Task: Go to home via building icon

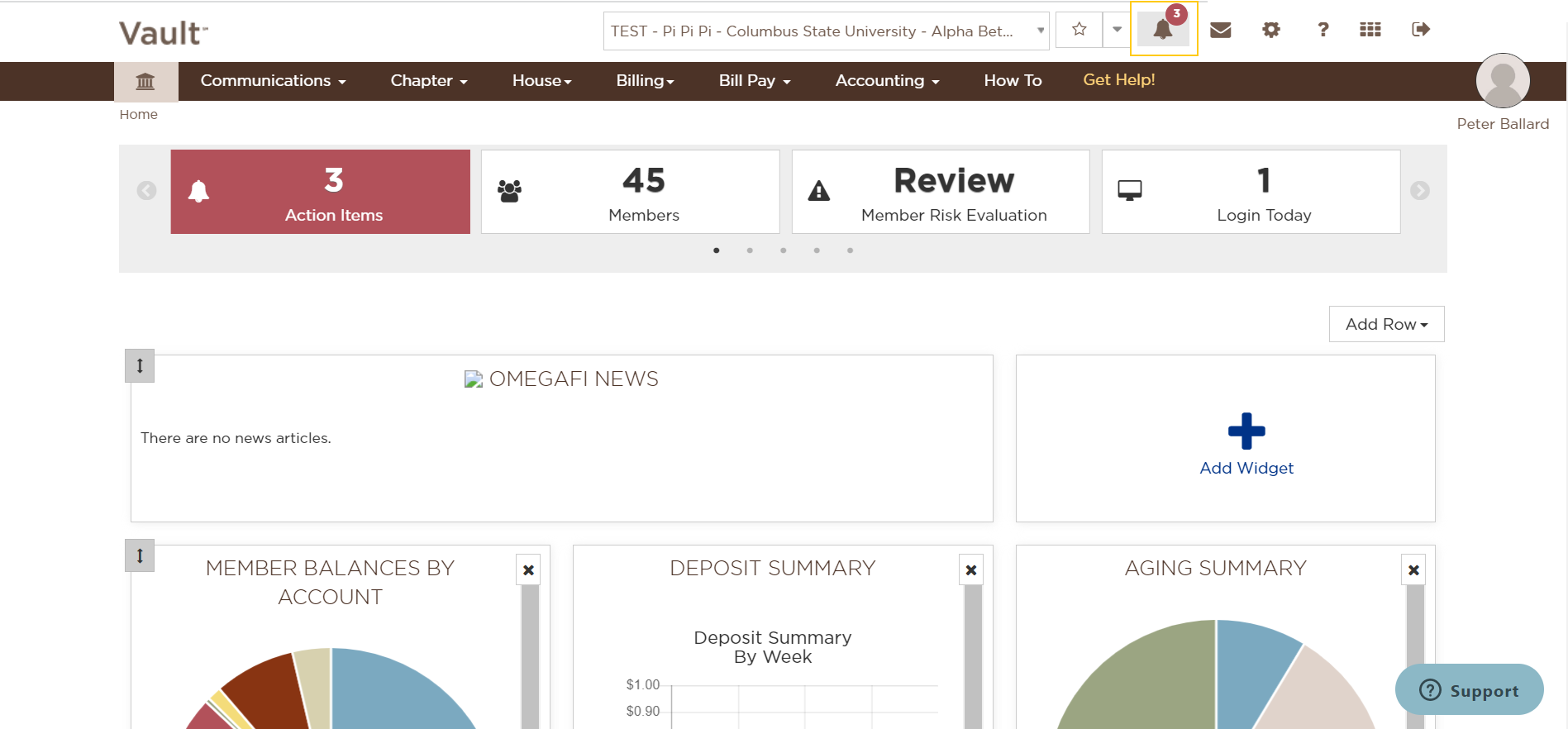Action: coord(145,81)
